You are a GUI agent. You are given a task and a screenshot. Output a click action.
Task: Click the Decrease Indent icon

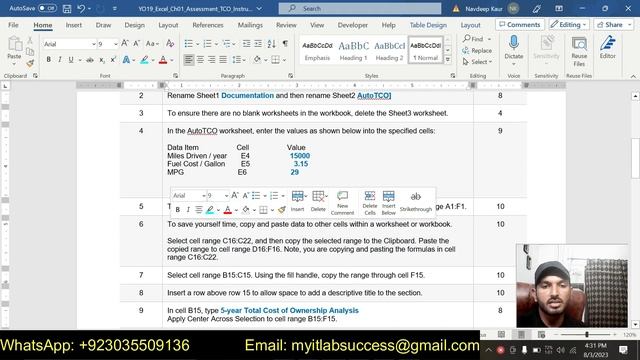tap(247, 44)
